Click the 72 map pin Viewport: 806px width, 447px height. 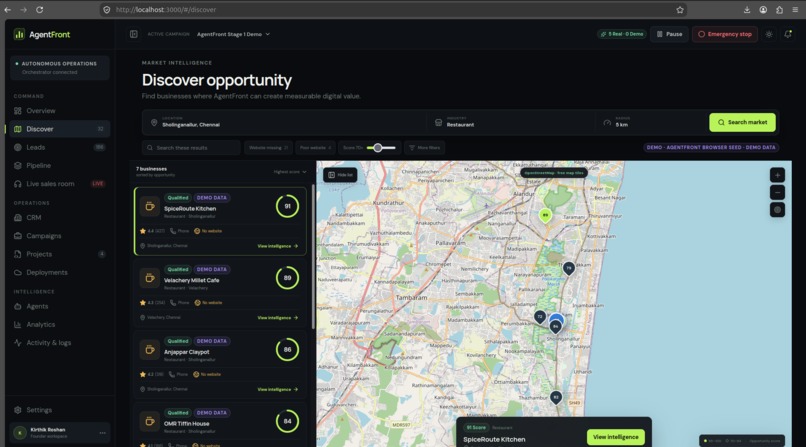tap(540, 317)
